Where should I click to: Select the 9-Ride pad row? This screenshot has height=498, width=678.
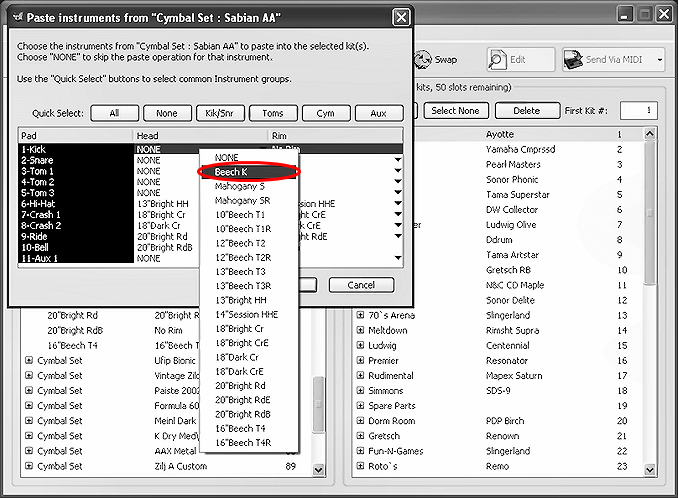pos(75,236)
